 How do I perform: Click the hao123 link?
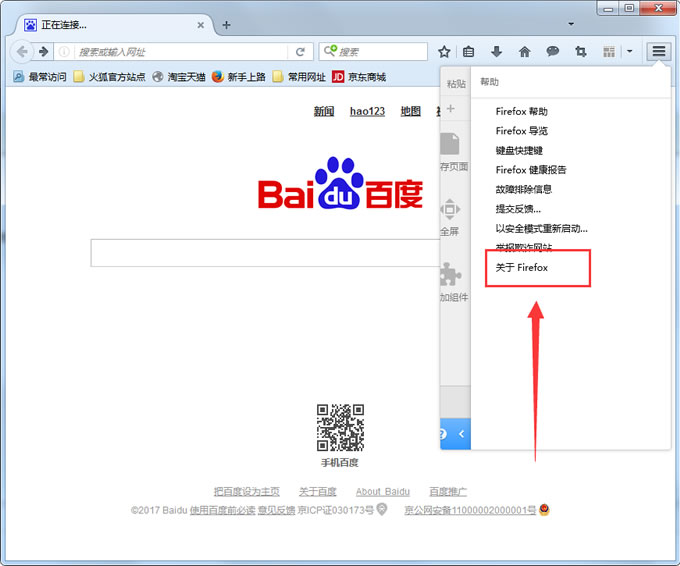tap(367, 111)
